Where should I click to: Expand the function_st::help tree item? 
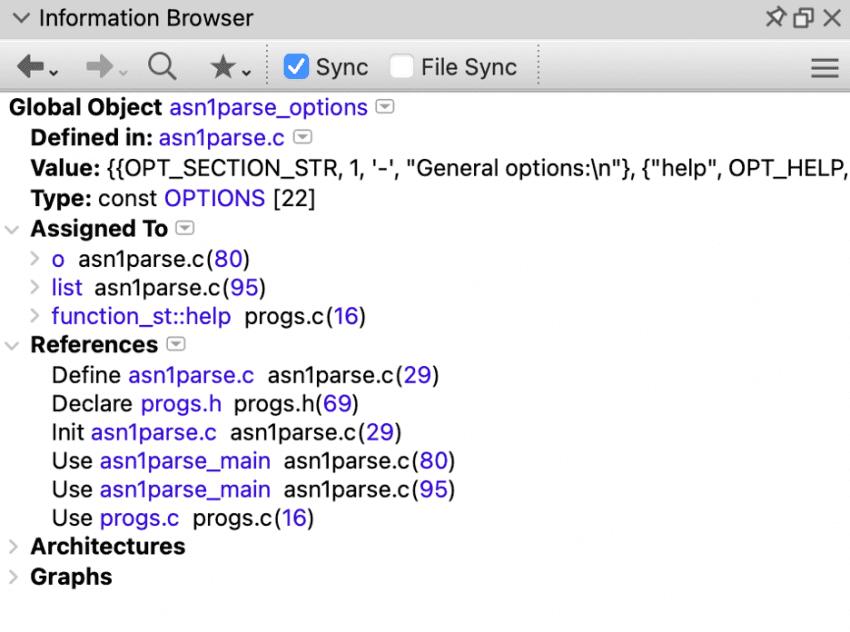[35, 317]
